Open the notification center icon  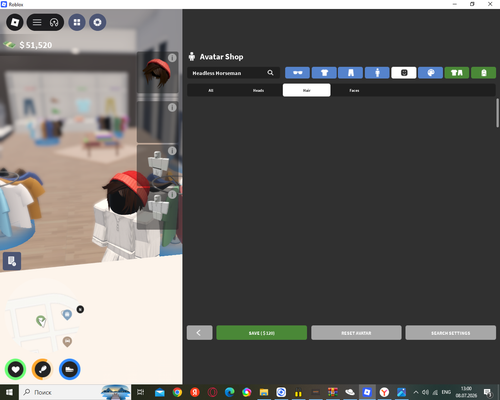(x=487, y=392)
